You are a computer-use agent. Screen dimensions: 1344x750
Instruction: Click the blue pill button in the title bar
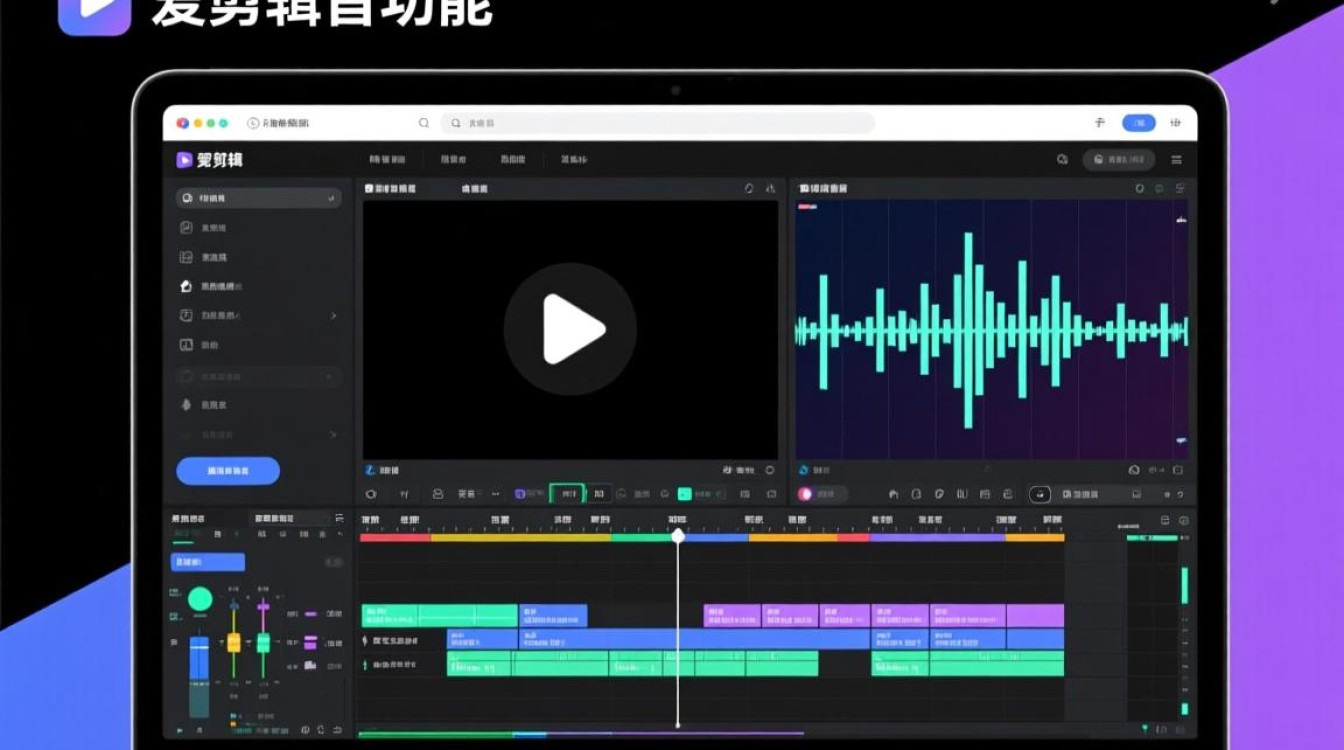pos(1138,123)
